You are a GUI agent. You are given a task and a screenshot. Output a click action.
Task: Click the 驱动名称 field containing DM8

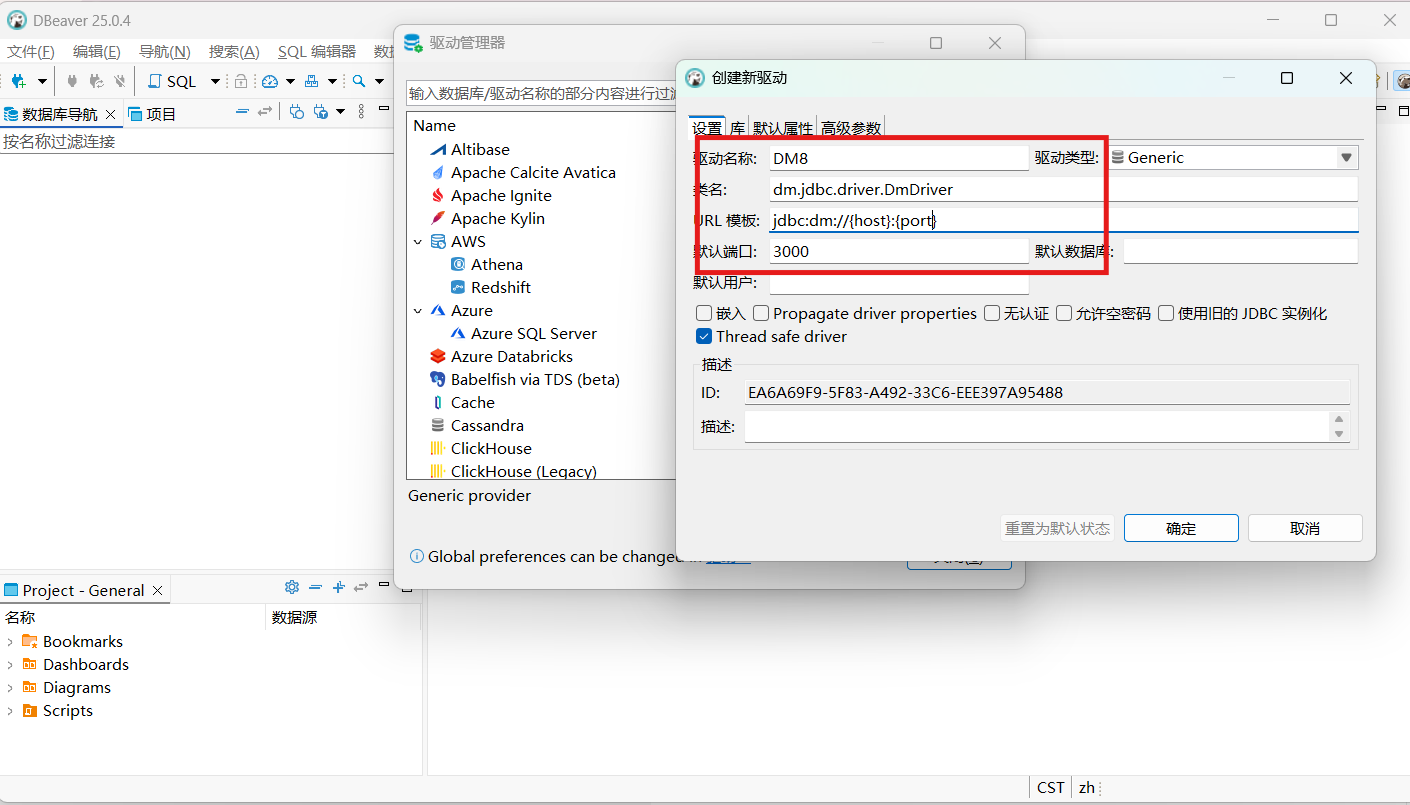pyautogui.click(x=898, y=157)
